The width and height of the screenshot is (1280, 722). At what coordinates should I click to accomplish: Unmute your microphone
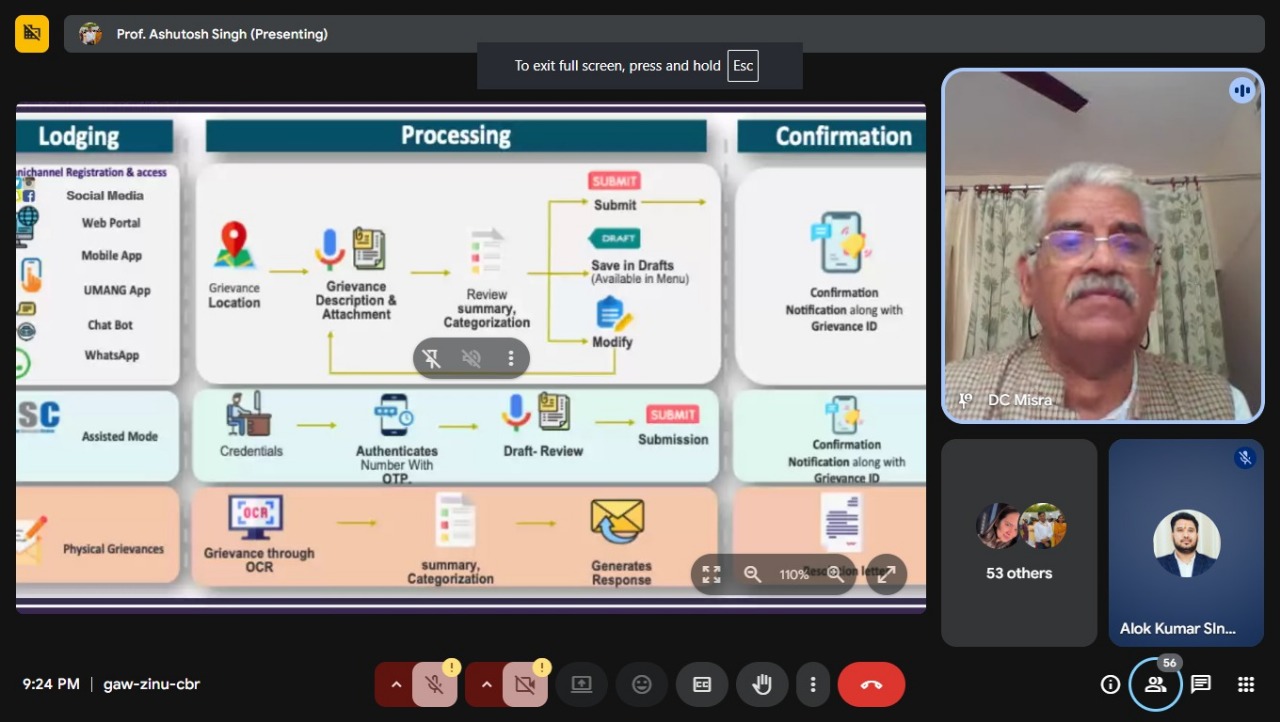click(434, 685)
